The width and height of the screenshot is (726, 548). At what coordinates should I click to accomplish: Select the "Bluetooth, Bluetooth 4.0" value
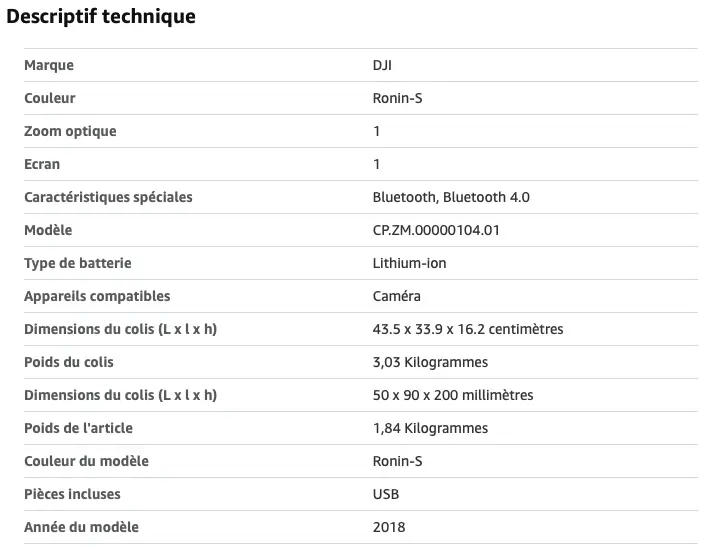(451, 197)
